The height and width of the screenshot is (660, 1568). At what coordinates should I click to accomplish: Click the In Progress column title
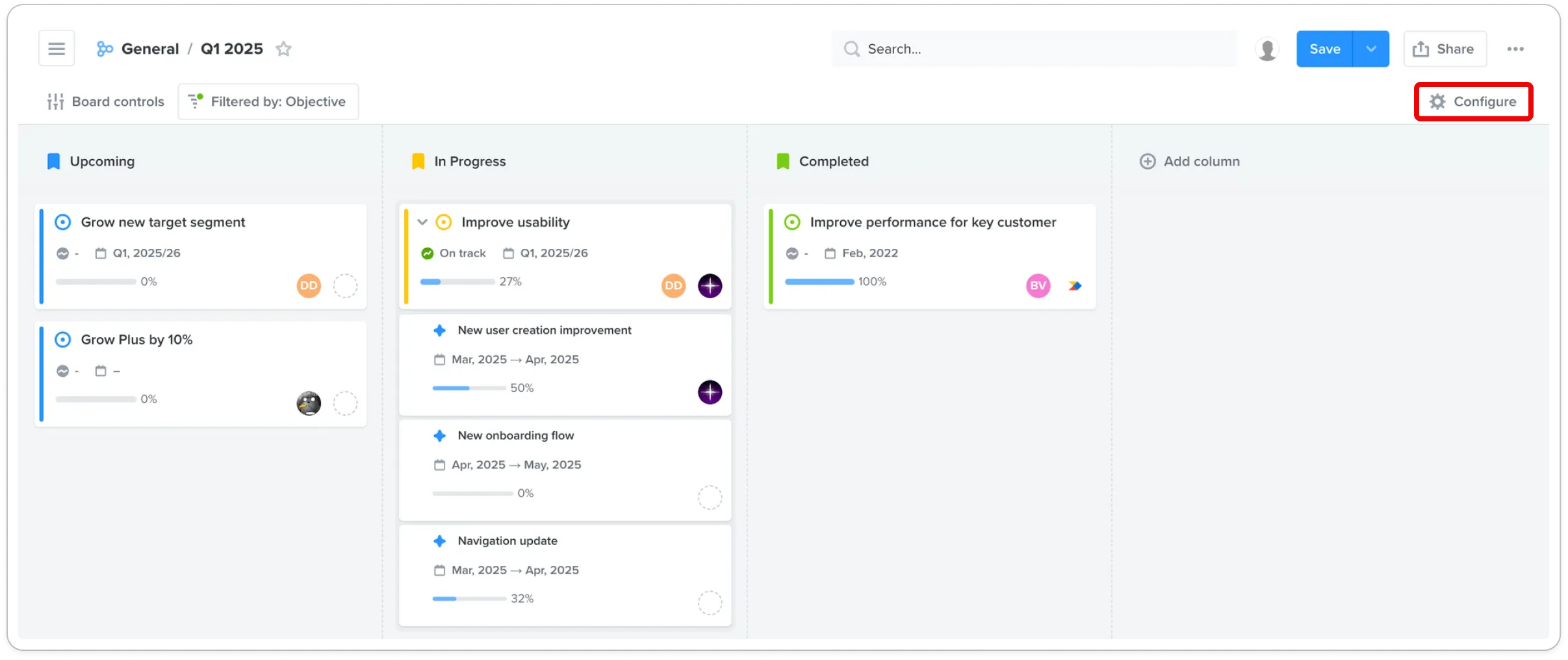point(470,161)
